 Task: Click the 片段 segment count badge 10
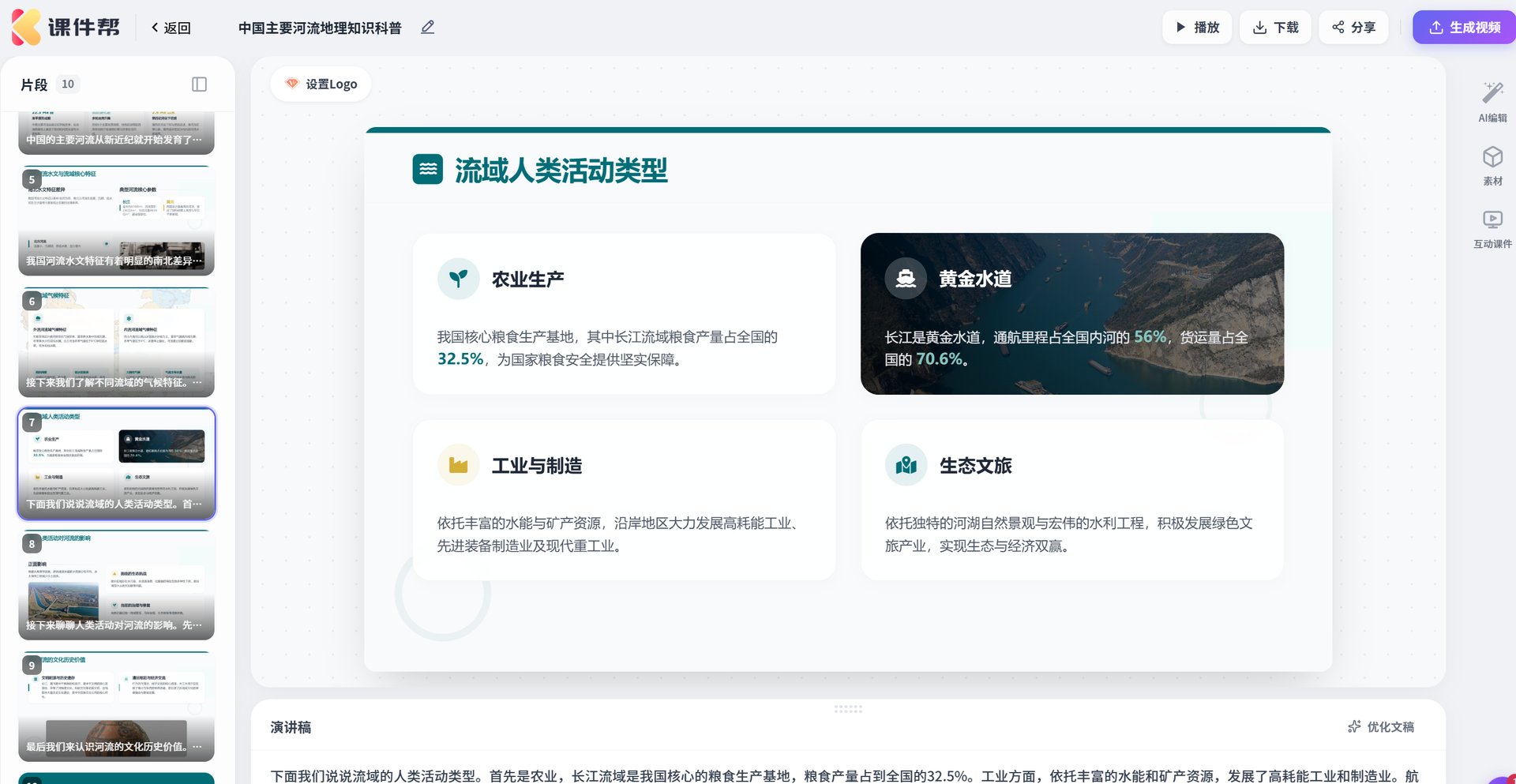point(68,84)
